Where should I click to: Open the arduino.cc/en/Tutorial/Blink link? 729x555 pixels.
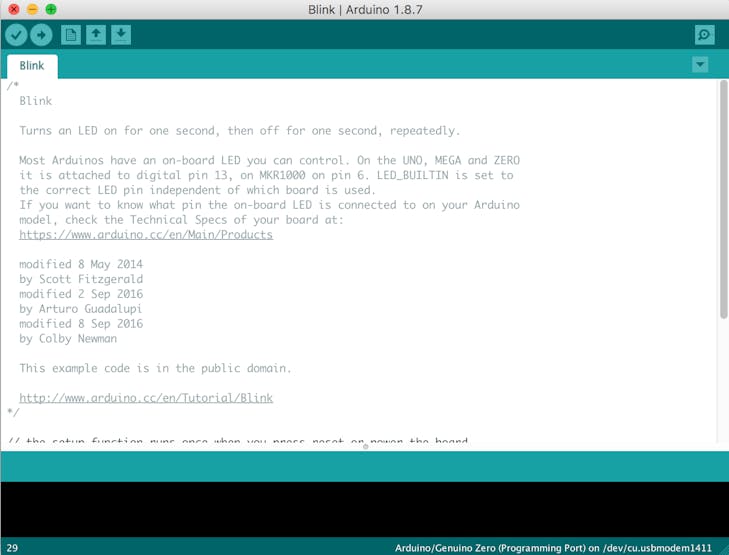click(x=146, y=398)
